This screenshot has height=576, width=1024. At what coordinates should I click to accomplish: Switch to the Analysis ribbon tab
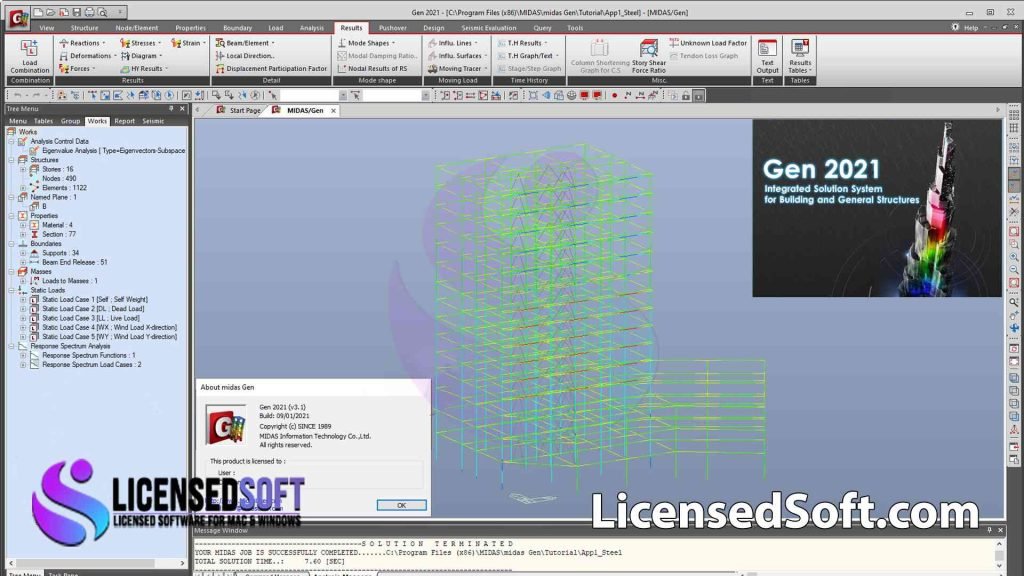[312, 28]
